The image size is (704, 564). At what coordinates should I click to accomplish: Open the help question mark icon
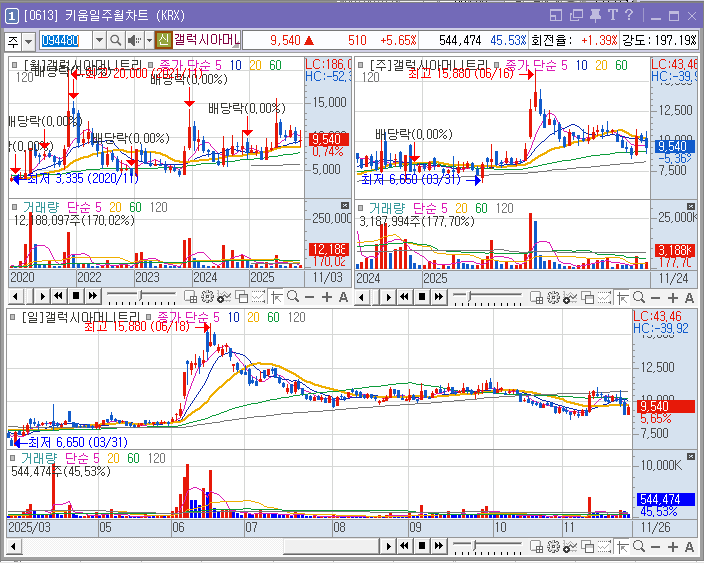(x=629, y=15)
